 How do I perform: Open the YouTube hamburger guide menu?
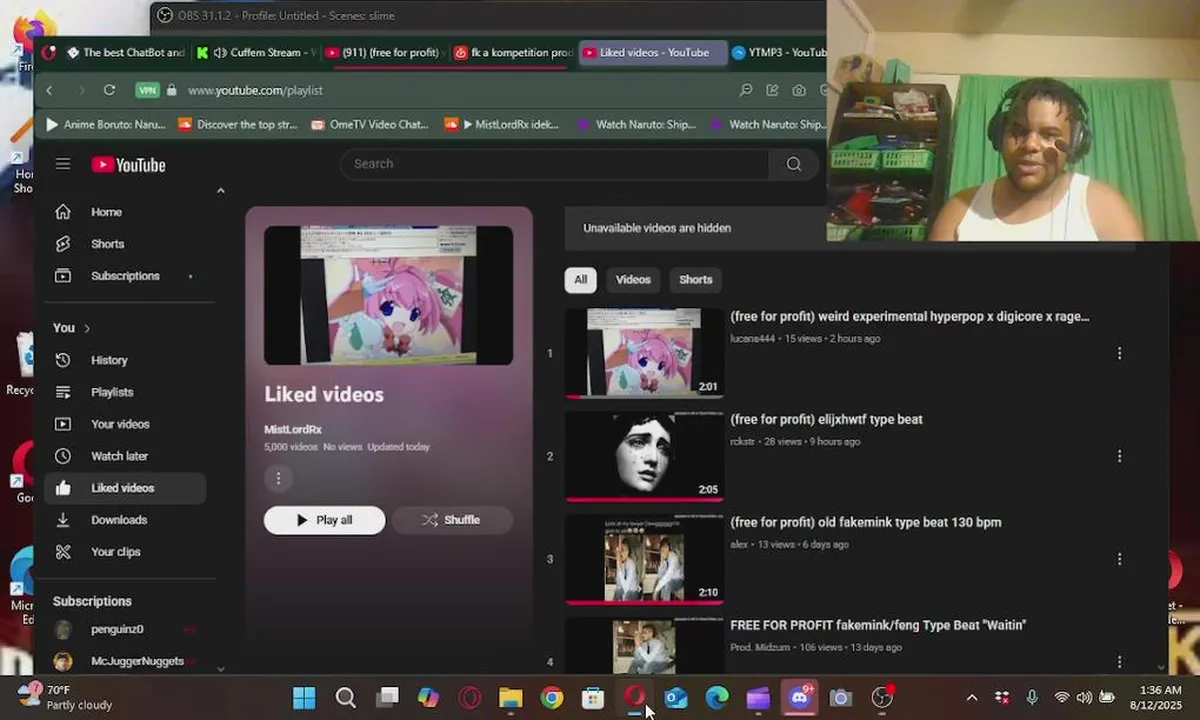(x=63, y=164)
